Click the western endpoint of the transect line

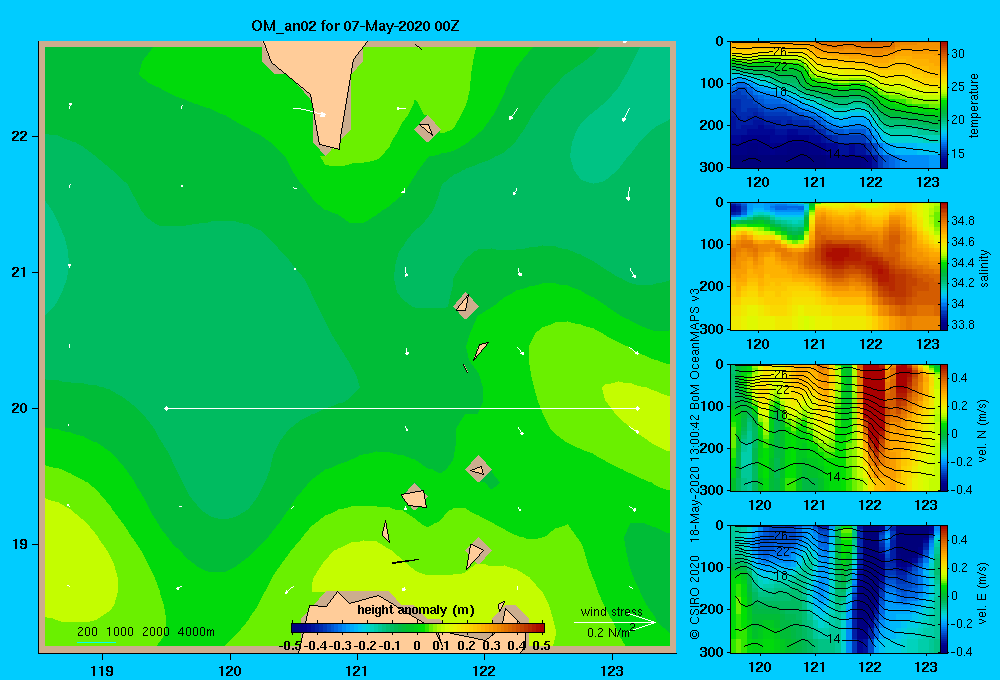[166, 408]
